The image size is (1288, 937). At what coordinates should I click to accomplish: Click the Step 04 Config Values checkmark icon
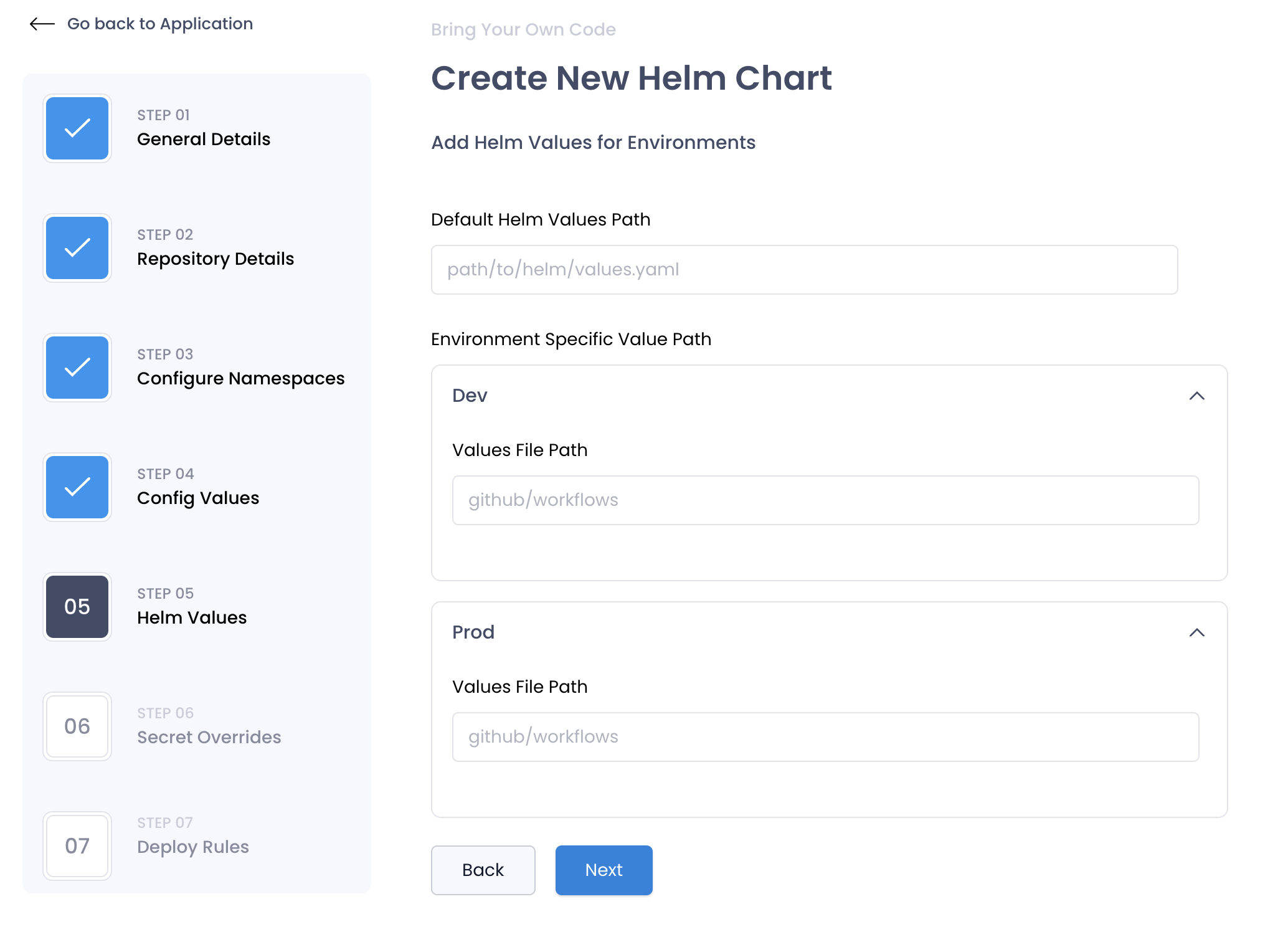click(77, 487)
